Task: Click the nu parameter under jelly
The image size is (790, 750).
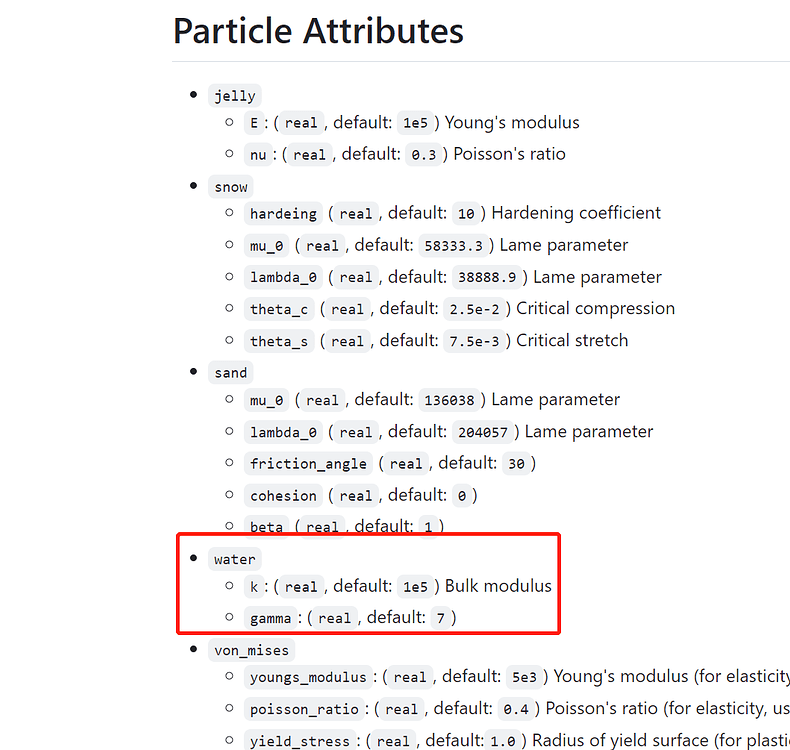Action: pyautogui.click(x=258, y=155)
